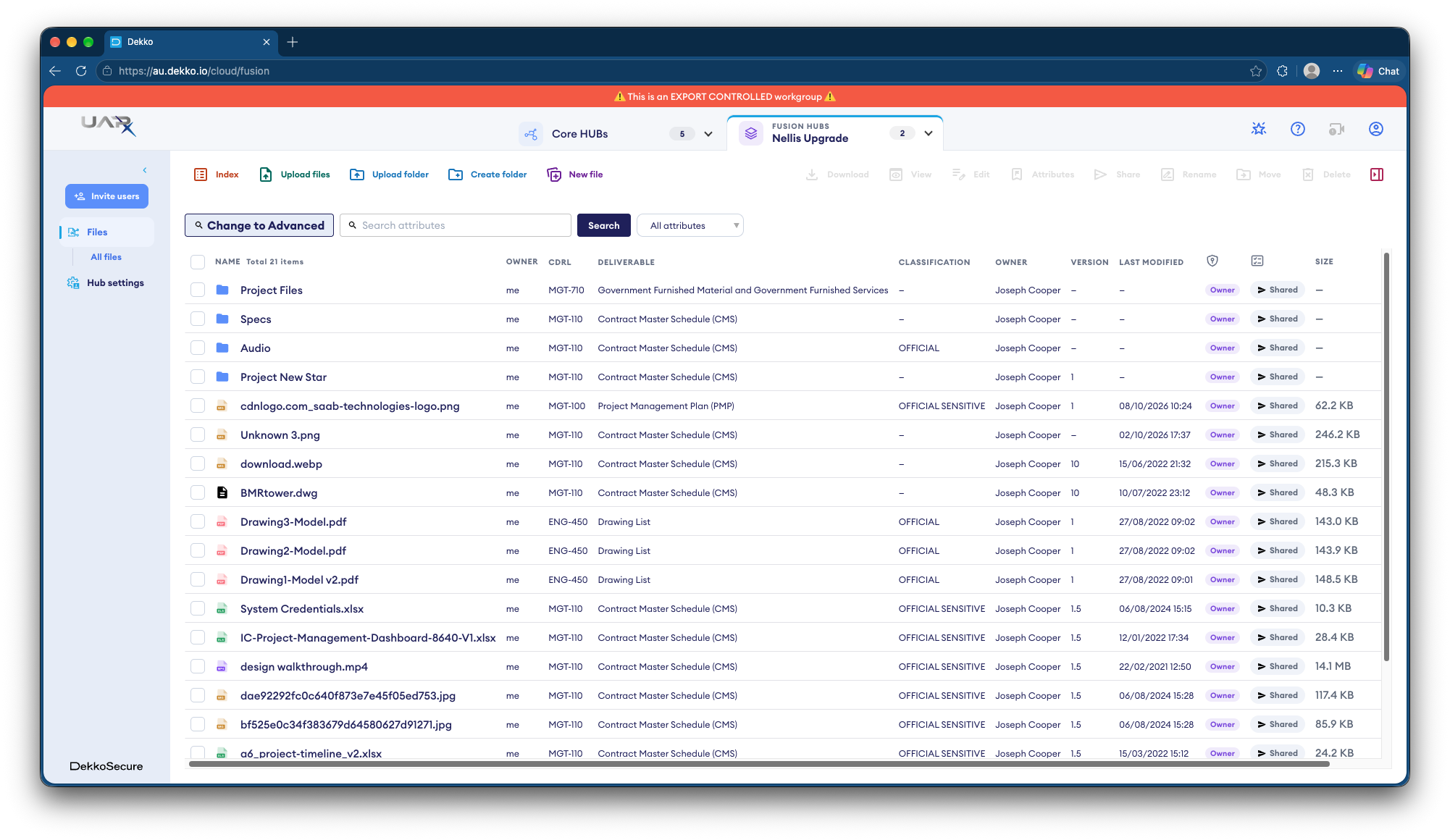Select checkbox next to System Credentials.xlsx
Viewport: 1450px width, 840px height.
[198, 608]
